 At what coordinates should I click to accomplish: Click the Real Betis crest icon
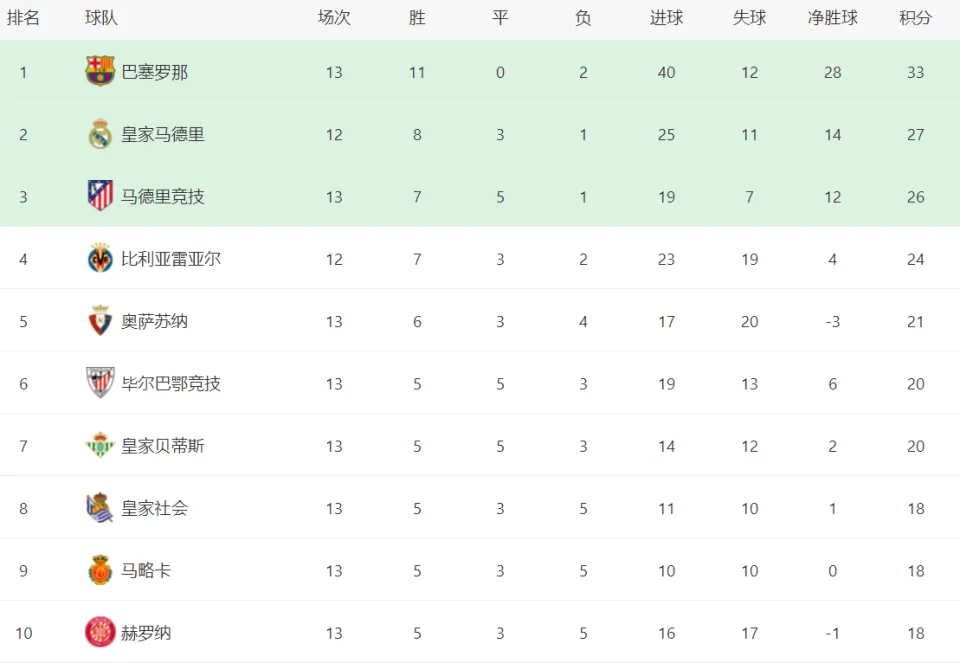point(100,445)
